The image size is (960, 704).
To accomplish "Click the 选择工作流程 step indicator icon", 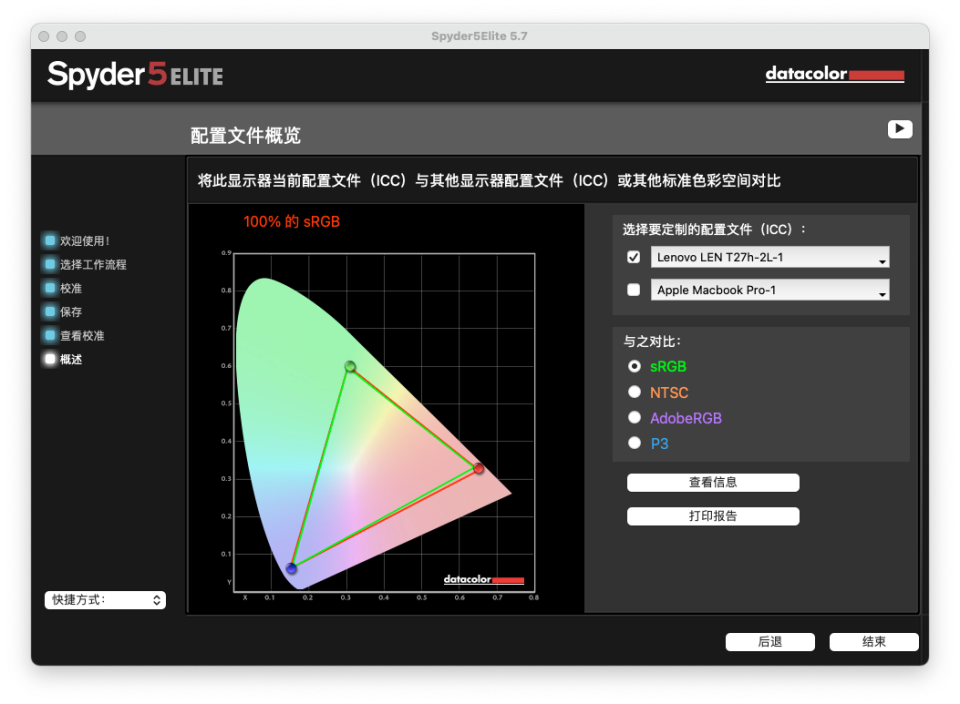I will 50,264.
